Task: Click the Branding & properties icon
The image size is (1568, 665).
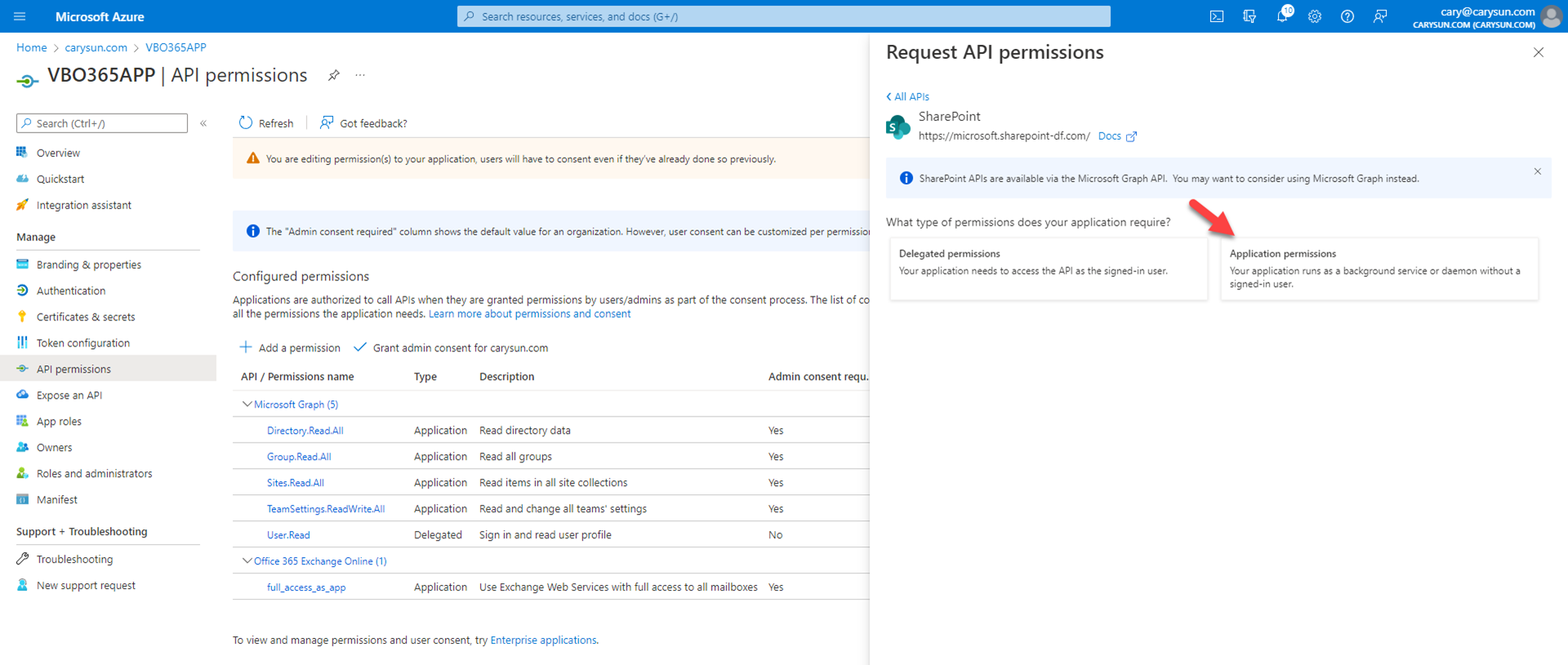Action: point(22,265)
